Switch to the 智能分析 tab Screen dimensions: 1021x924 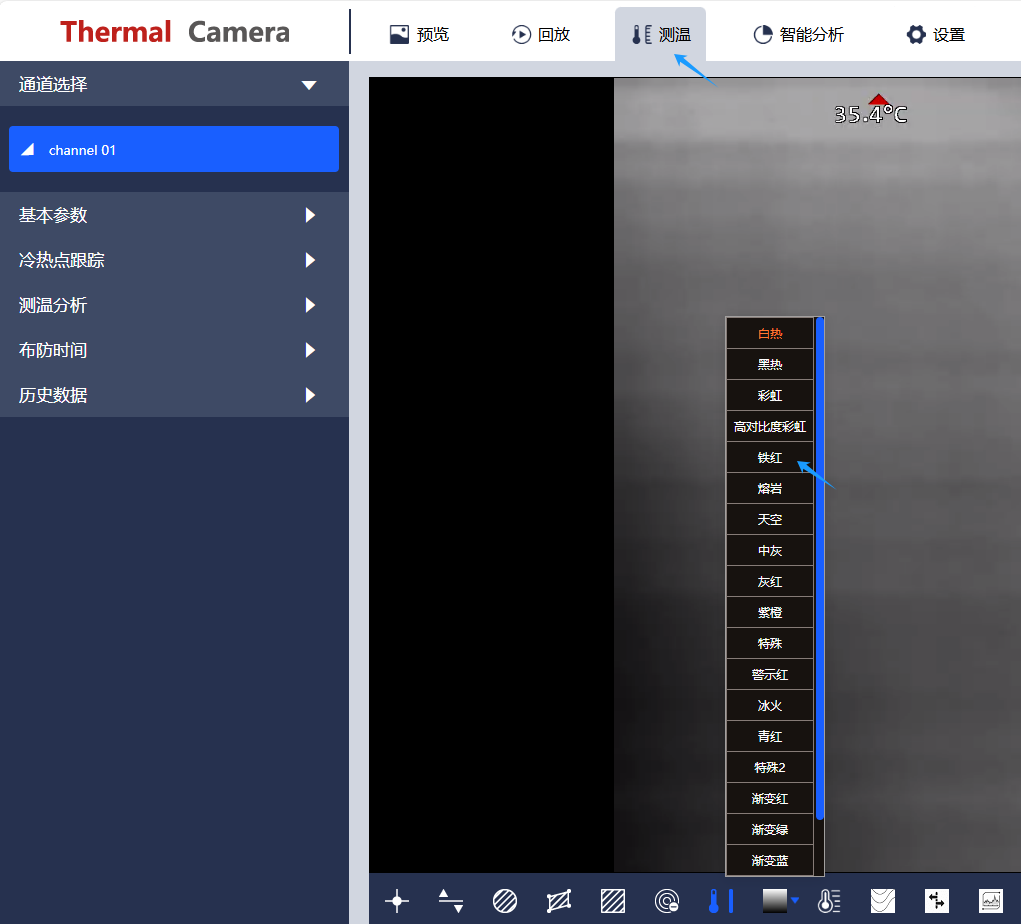pos(798,35)
